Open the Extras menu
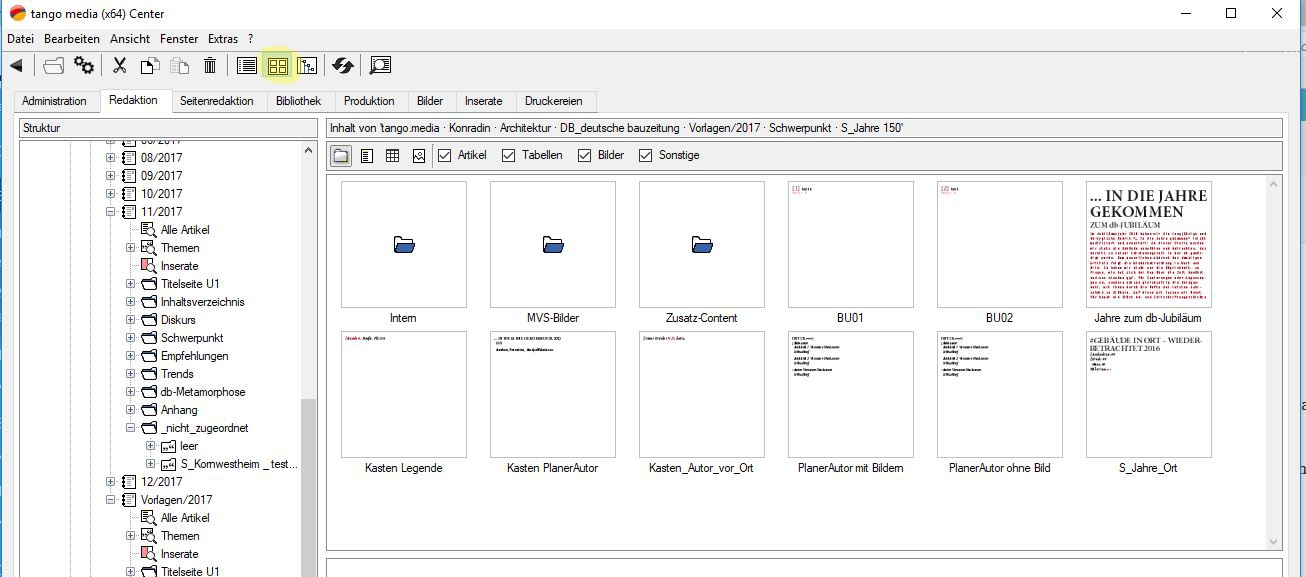Viewport: 1306px width, 577px height. coord(223,39)
